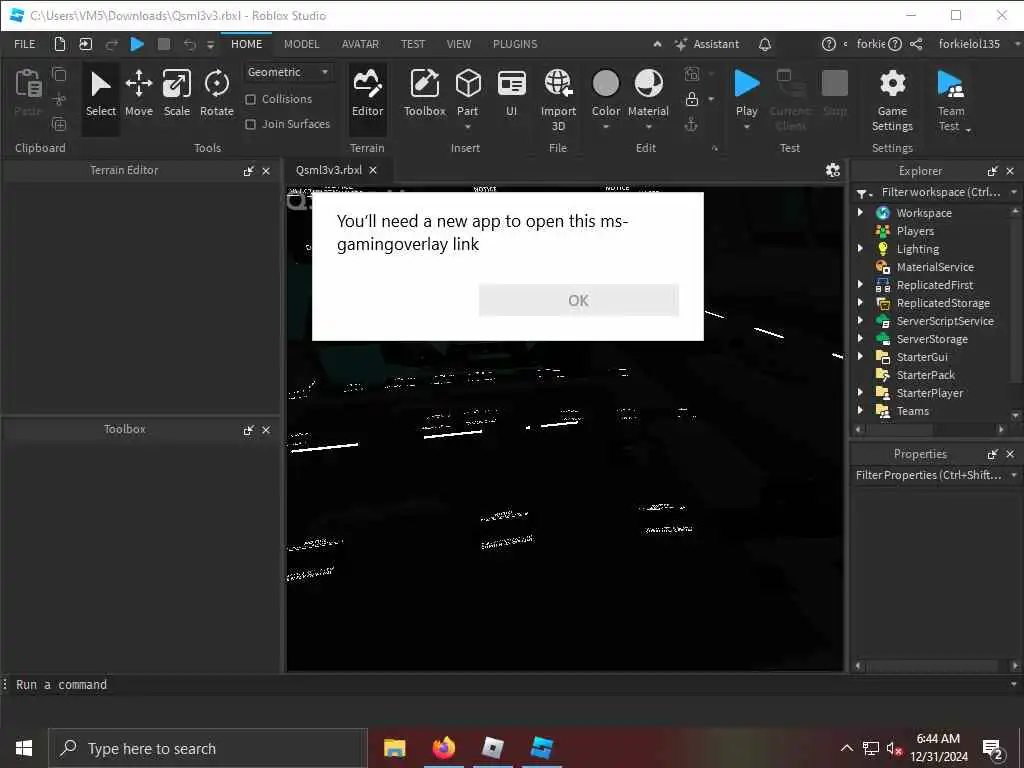This screenshot has width=1024, height=768.
Task: Open the Material picker
Action: click(648, 95)
